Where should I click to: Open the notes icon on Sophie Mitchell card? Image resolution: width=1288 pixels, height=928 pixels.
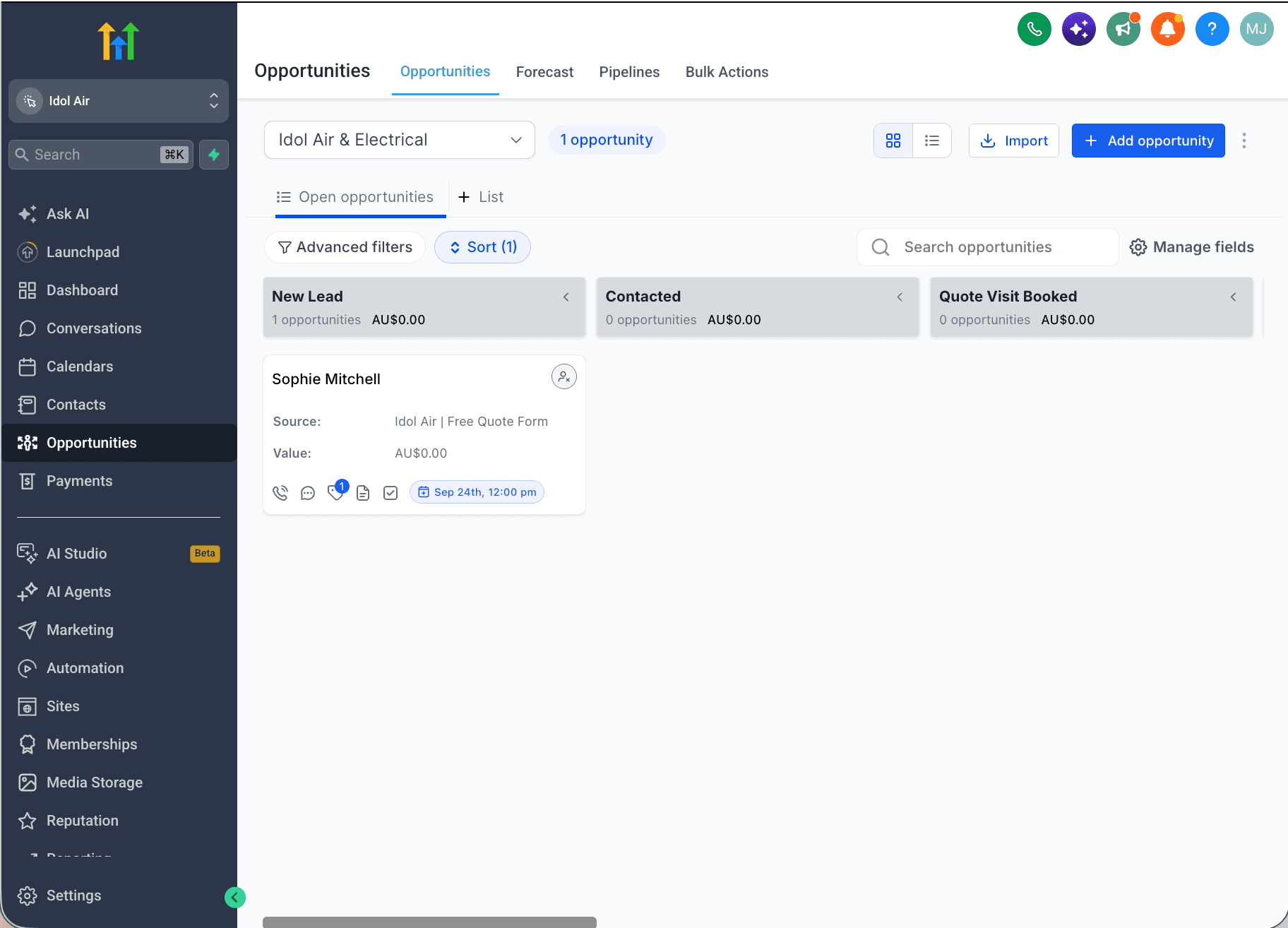pos(363,493)
